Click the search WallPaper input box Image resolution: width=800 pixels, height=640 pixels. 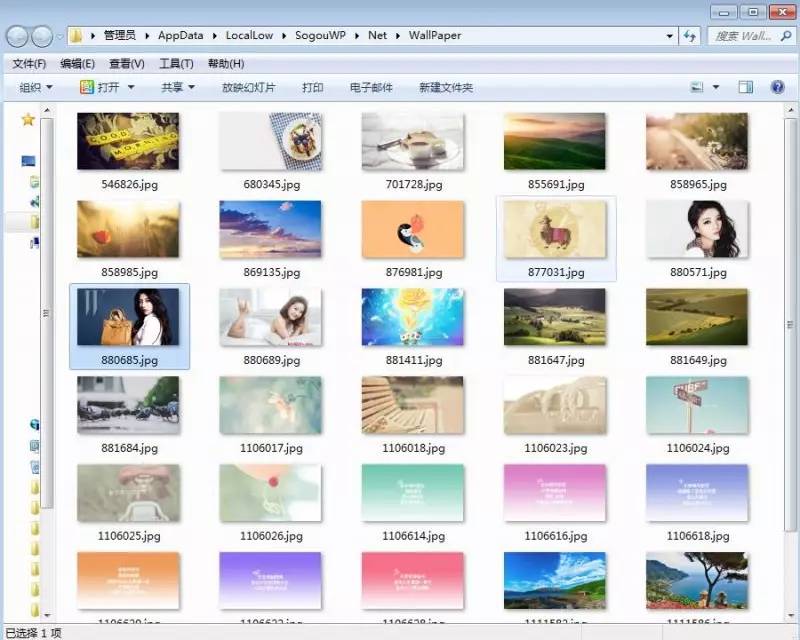(745, 36)
